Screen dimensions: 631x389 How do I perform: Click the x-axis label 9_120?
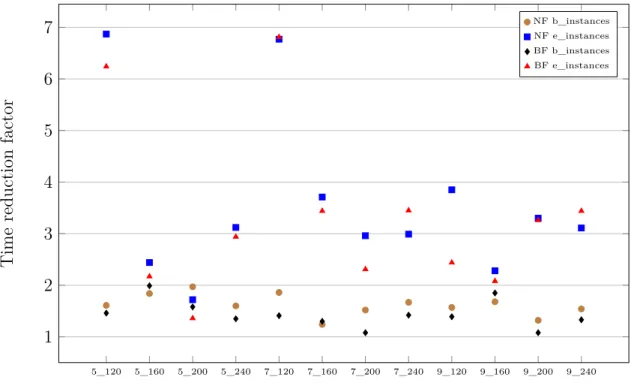coord(452,372)
